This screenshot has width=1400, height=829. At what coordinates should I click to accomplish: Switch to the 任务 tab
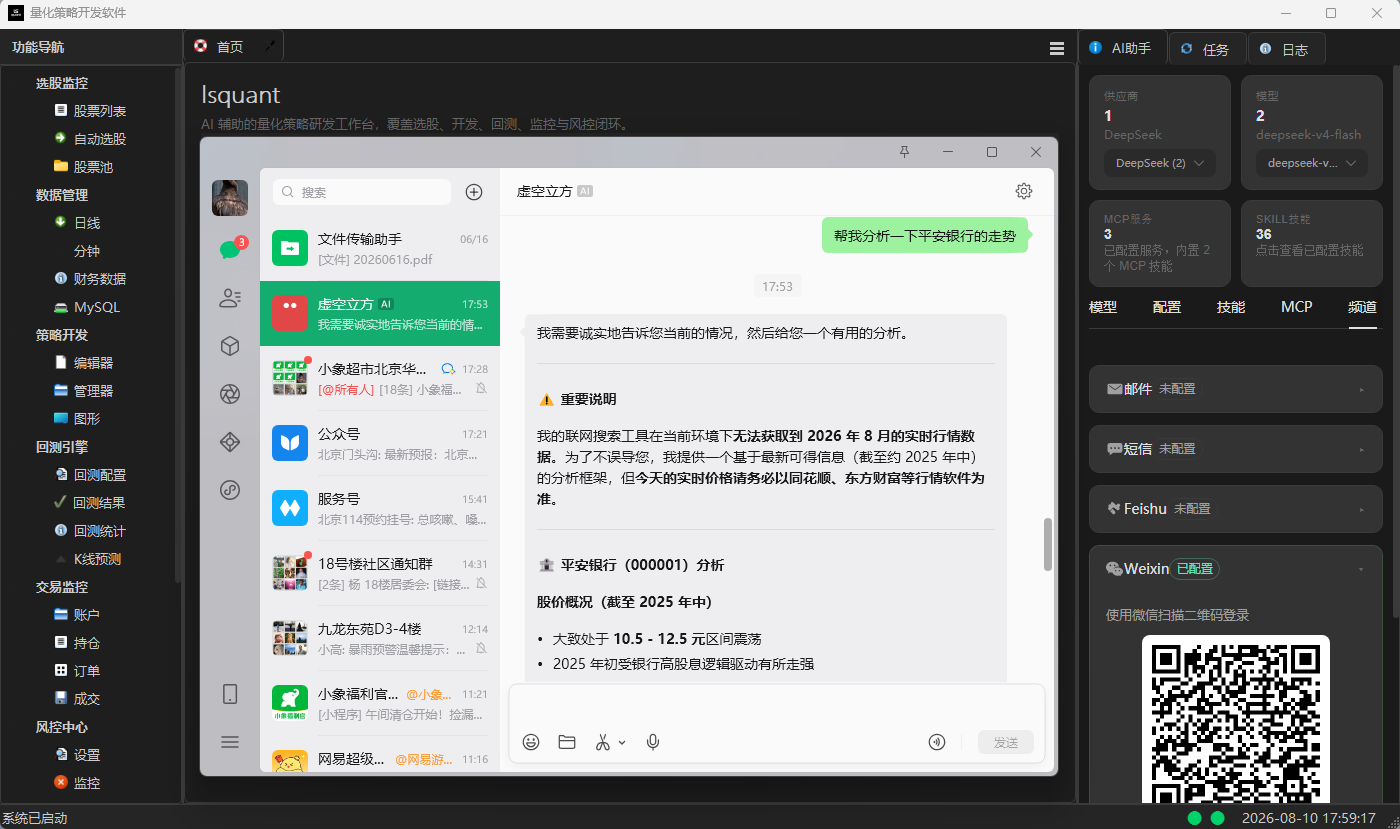pos(1207,49)
